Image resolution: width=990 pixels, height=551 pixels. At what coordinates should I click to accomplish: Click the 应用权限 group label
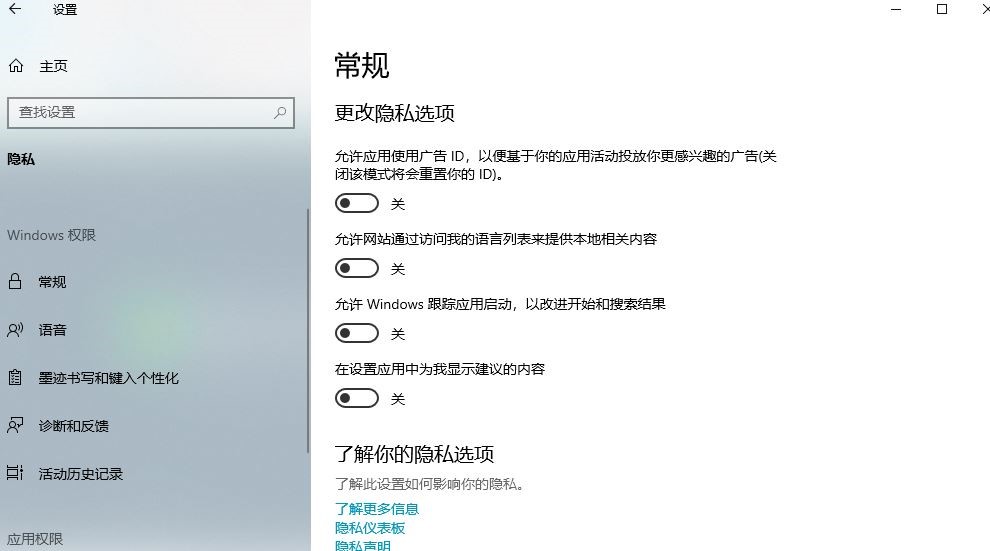pyautogui.click(x=35, y=539)
